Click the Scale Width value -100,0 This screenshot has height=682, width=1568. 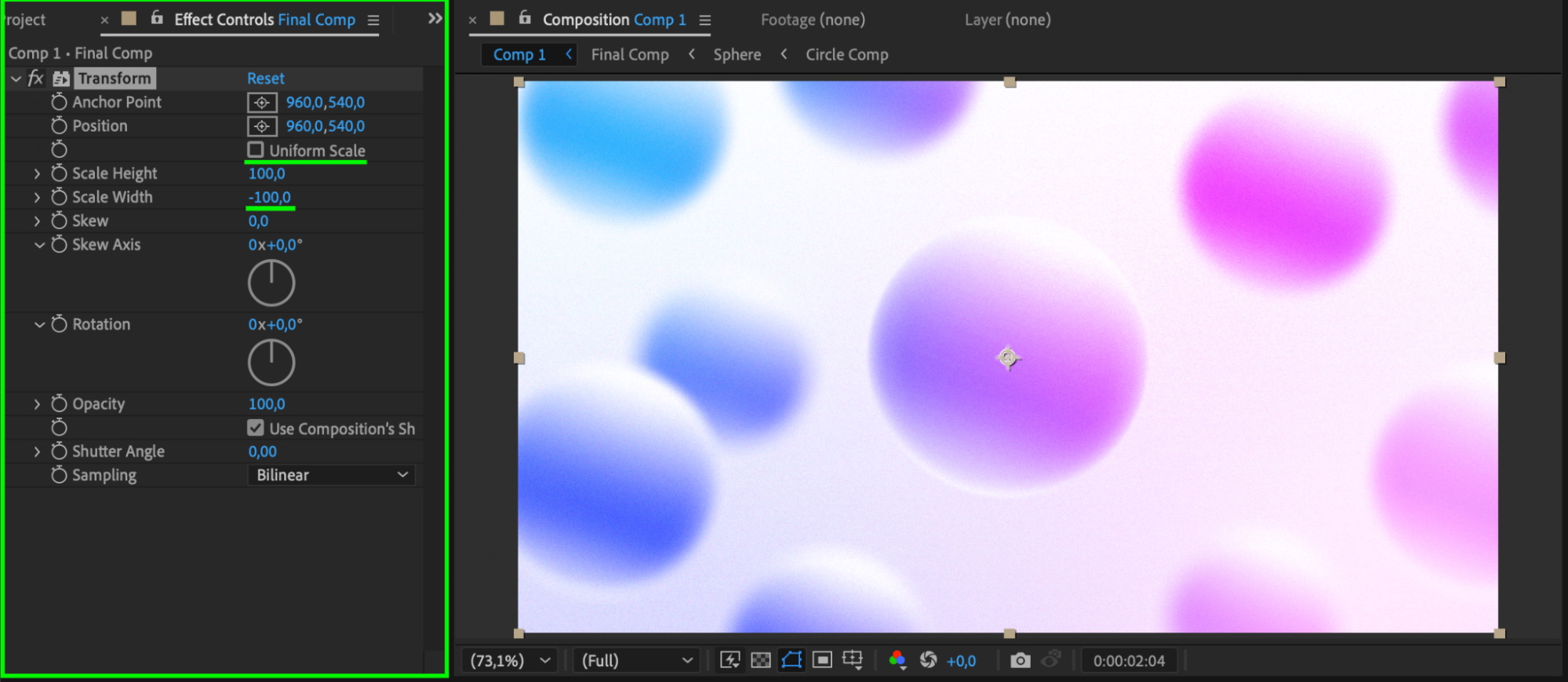coord(270,197)
